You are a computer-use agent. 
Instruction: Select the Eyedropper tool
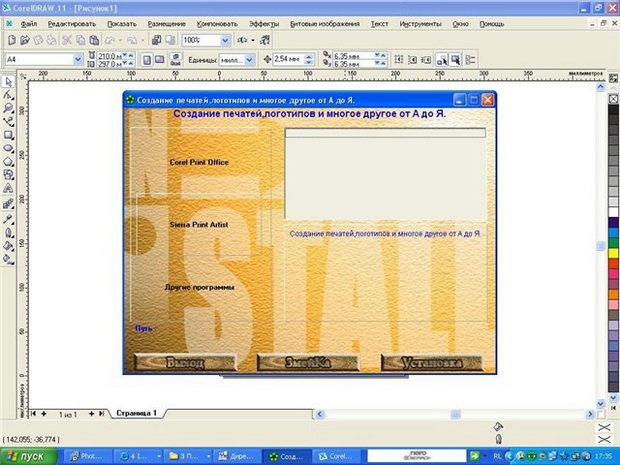8,217
